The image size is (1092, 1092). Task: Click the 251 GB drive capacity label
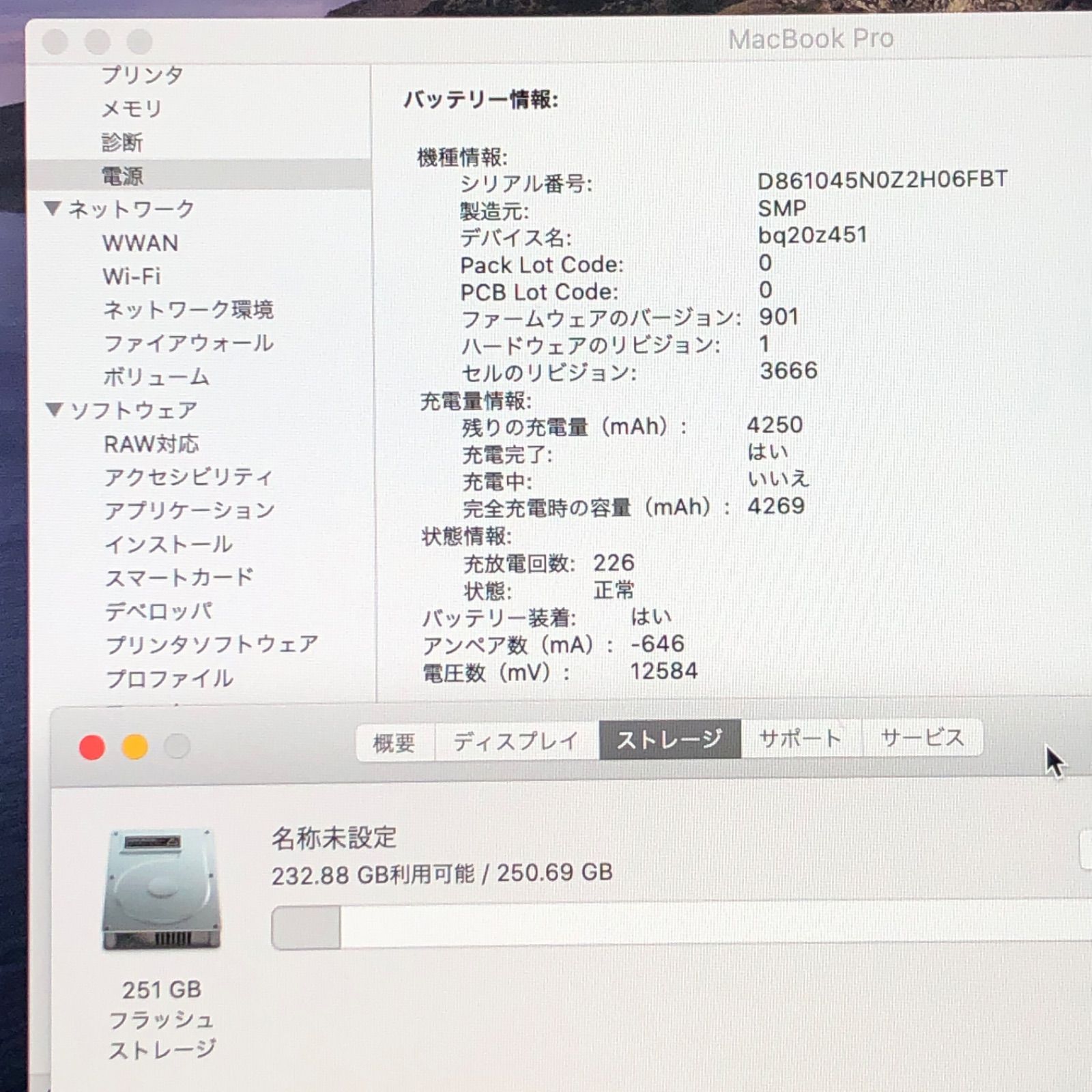[x=162, y=990]
